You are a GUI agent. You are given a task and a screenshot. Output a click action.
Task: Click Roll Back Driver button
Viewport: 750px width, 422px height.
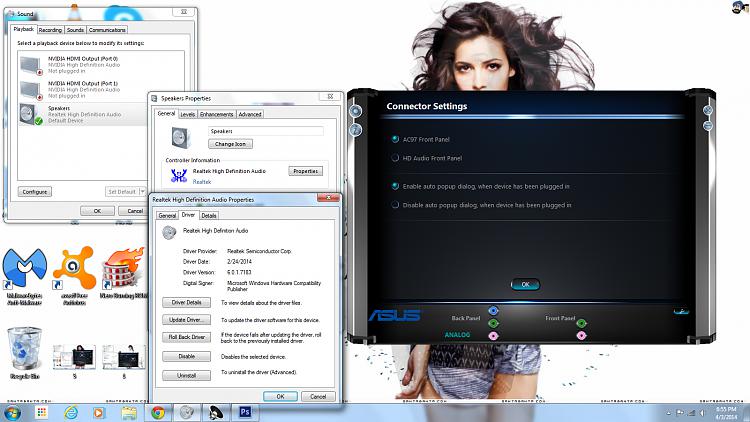point(187,337)
